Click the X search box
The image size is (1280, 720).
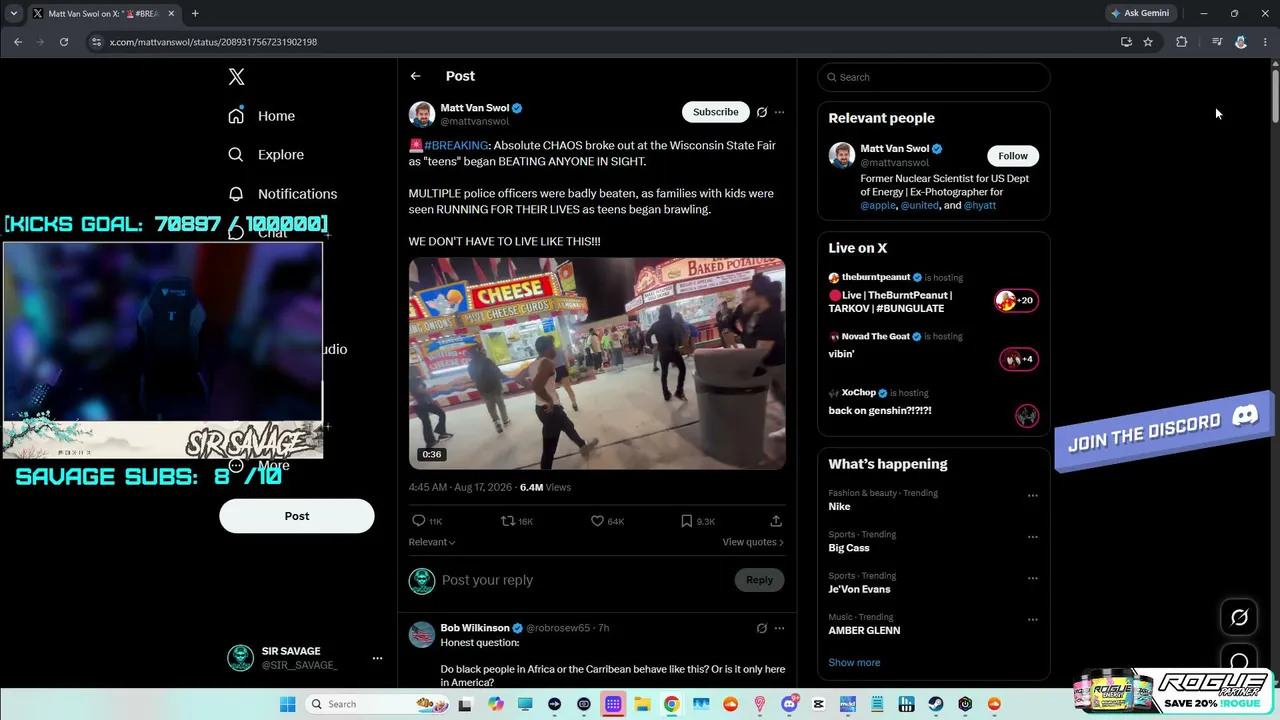934,77
